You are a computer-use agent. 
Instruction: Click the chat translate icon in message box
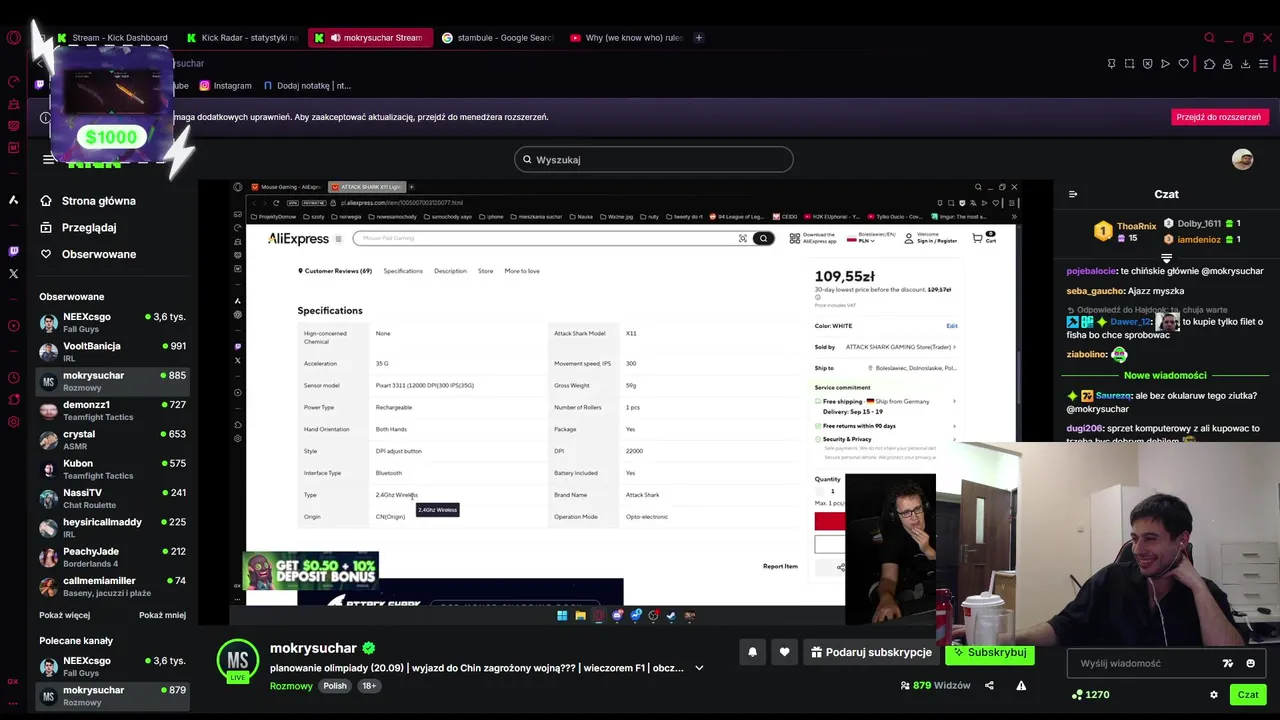coord(1228,663)
